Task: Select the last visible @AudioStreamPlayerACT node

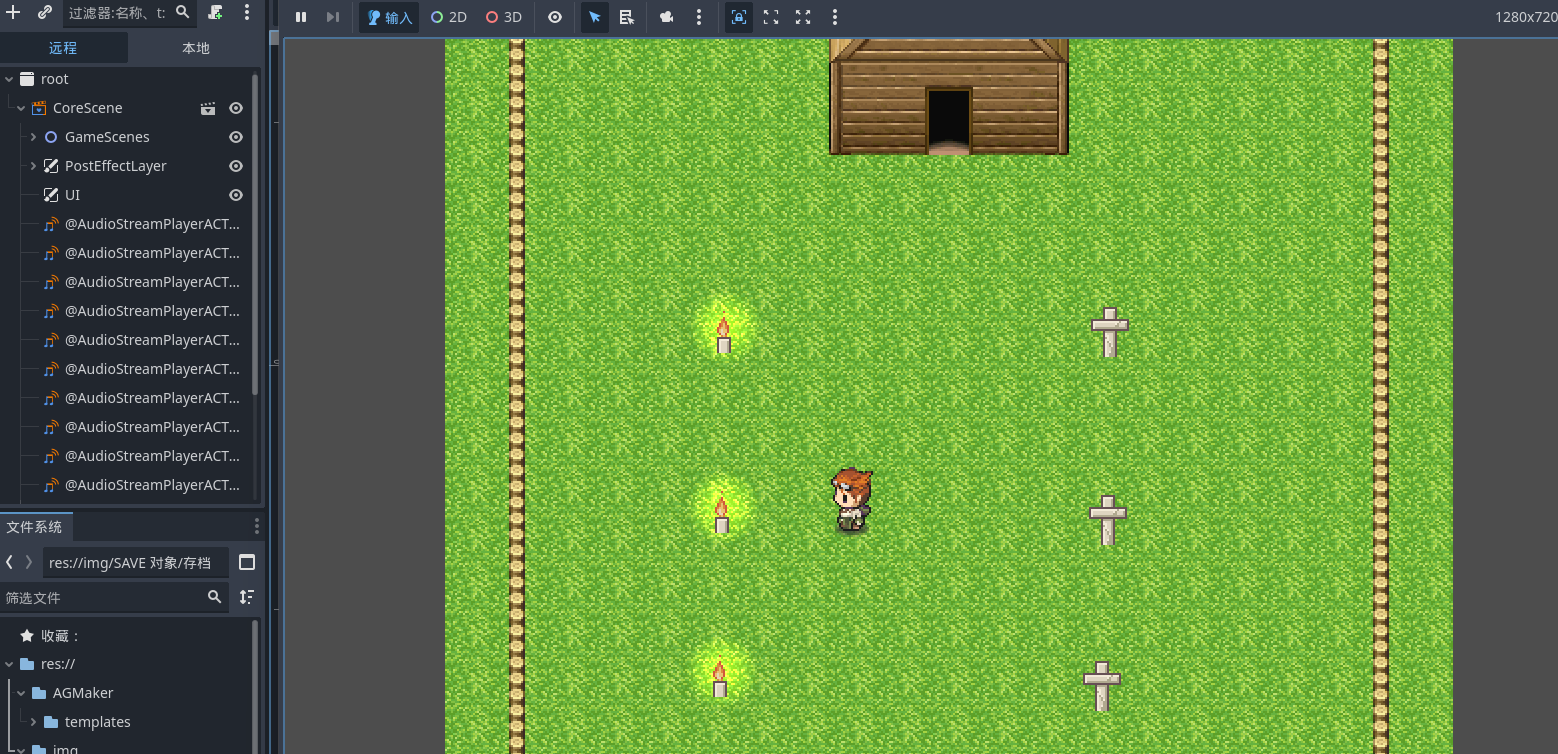Action: 152,485
